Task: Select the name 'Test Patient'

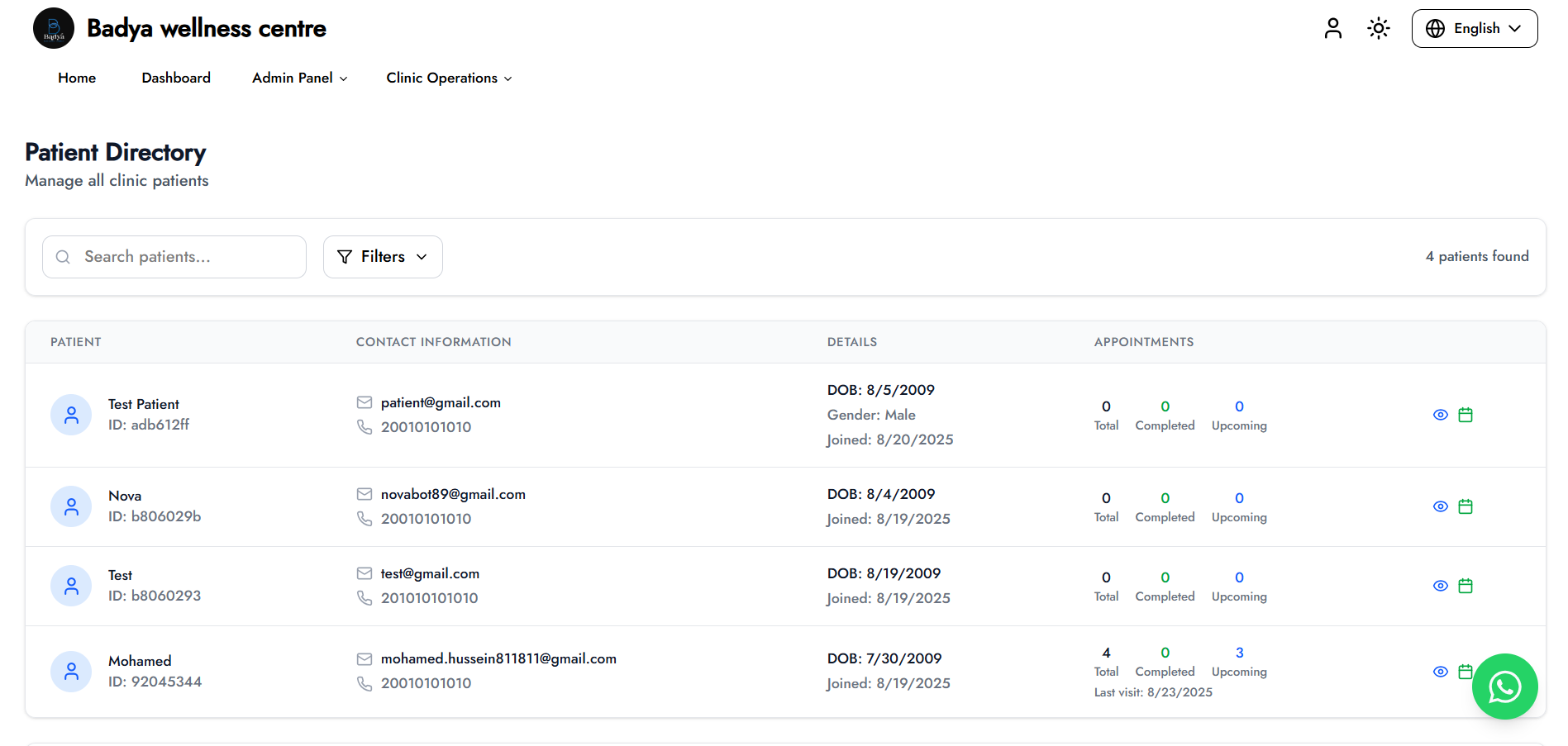Action: coord(144,404)
